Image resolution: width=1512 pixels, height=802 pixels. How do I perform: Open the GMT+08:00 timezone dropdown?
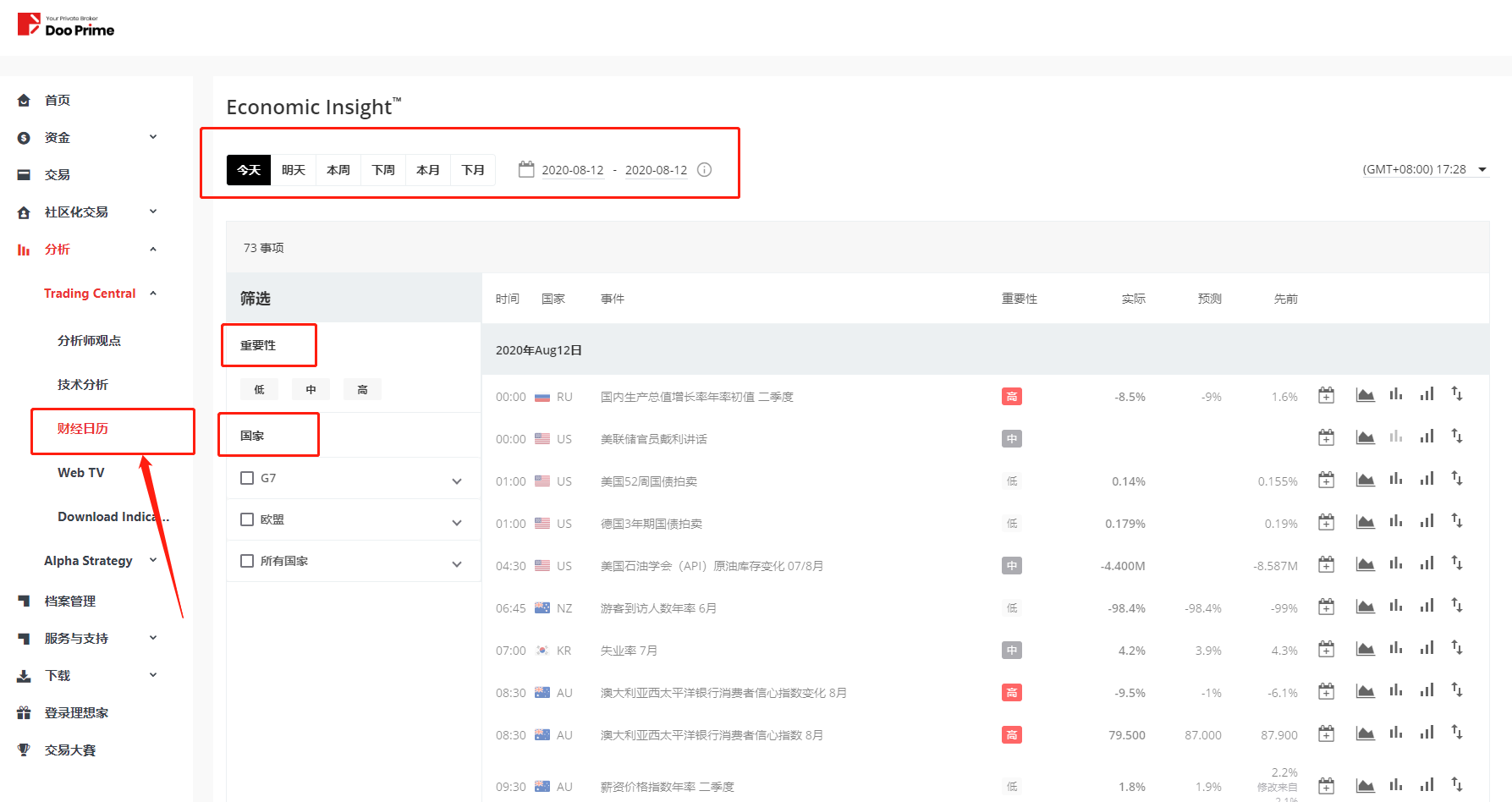pyautogui.click(x=1482, y=169)
